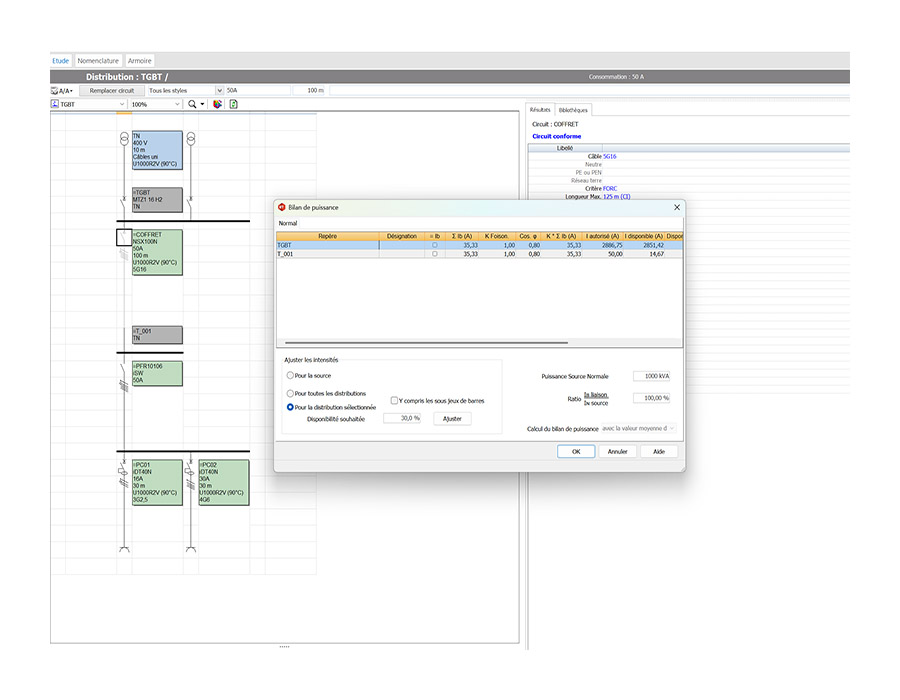Select 'Pour toutes les distributions' radio option
The image size is (900, 700).
click(x=290, y=394)
